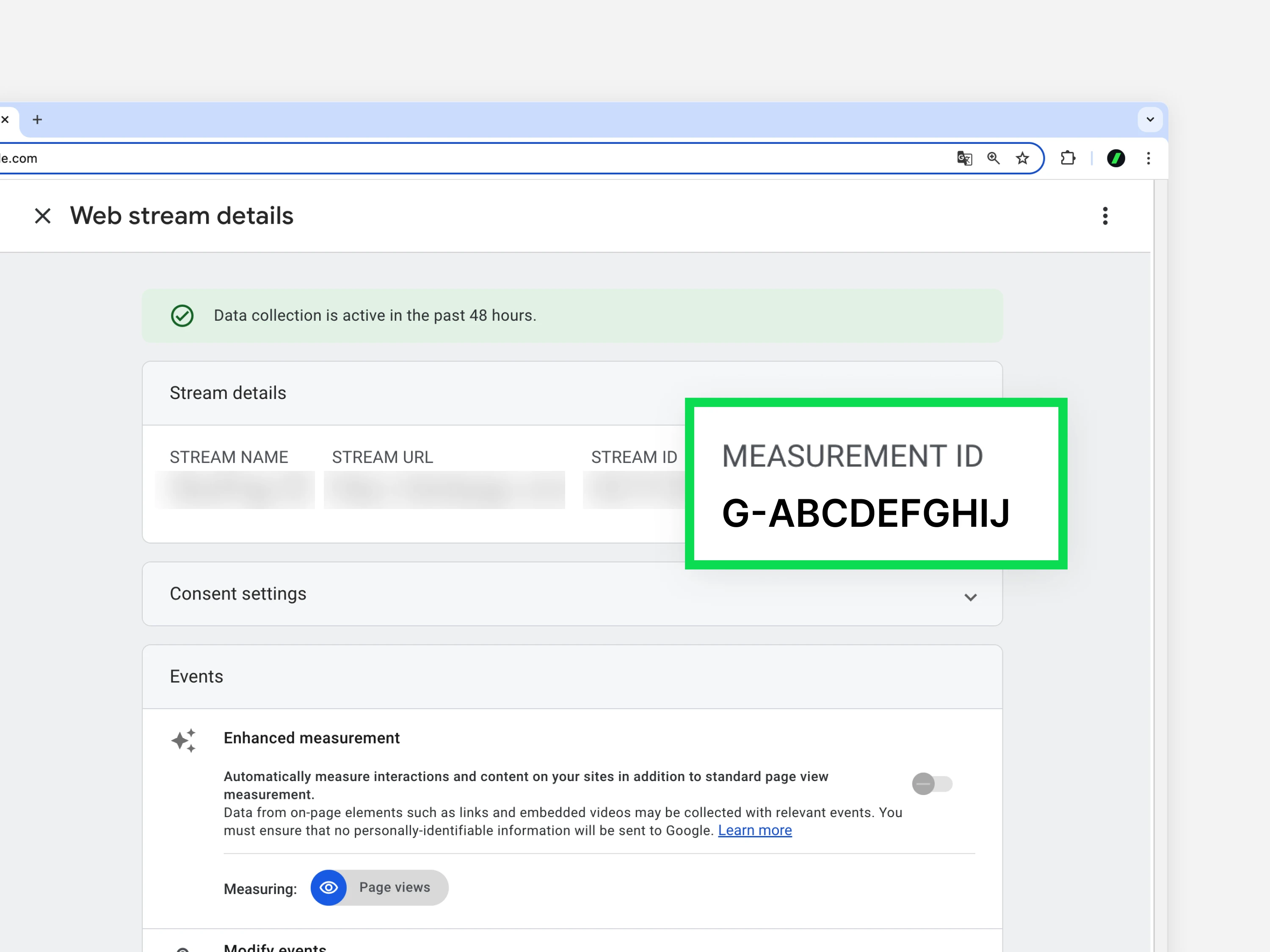
Task: Close the Web stream details panel
Action: [x=42, y=216]
